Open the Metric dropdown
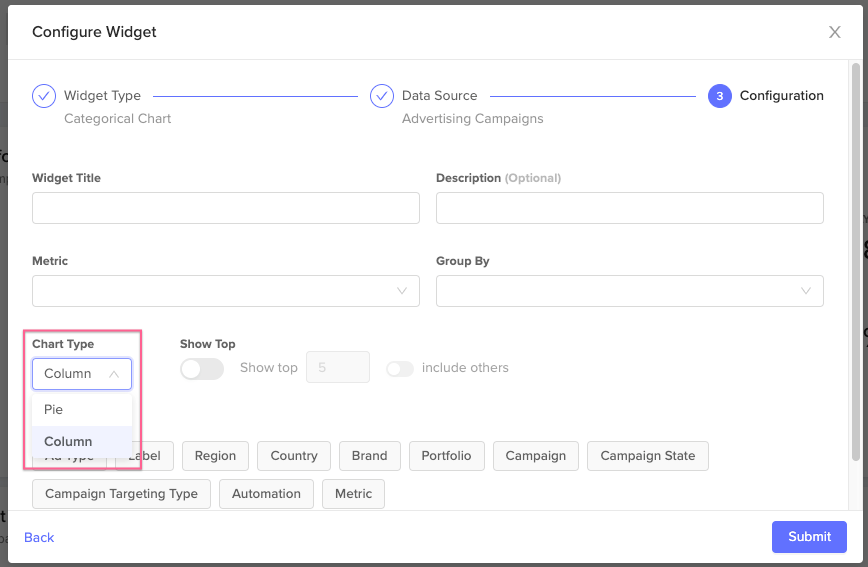Image resolution: width=868 pixels, height=567 pixels. pyautogui.click(x=226, y=291)
